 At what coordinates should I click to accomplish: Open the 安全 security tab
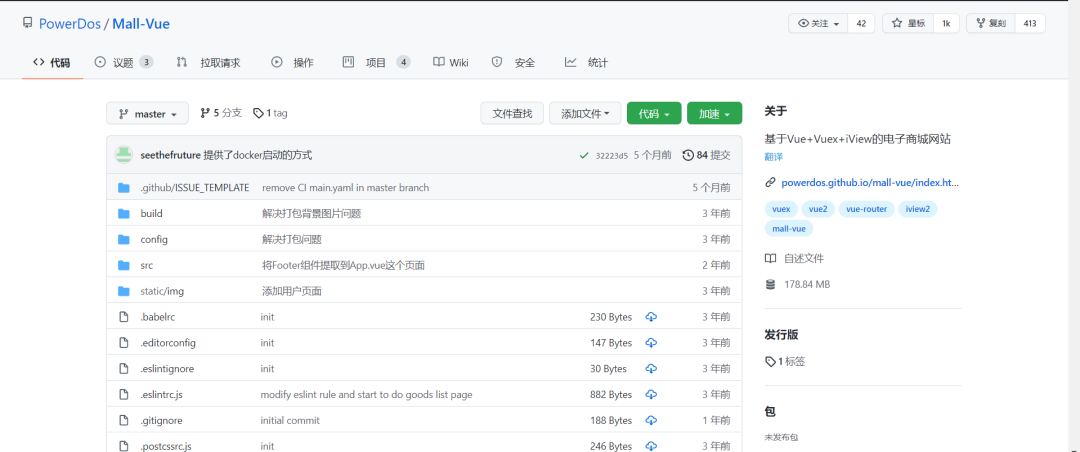click(x=514, y=63)
